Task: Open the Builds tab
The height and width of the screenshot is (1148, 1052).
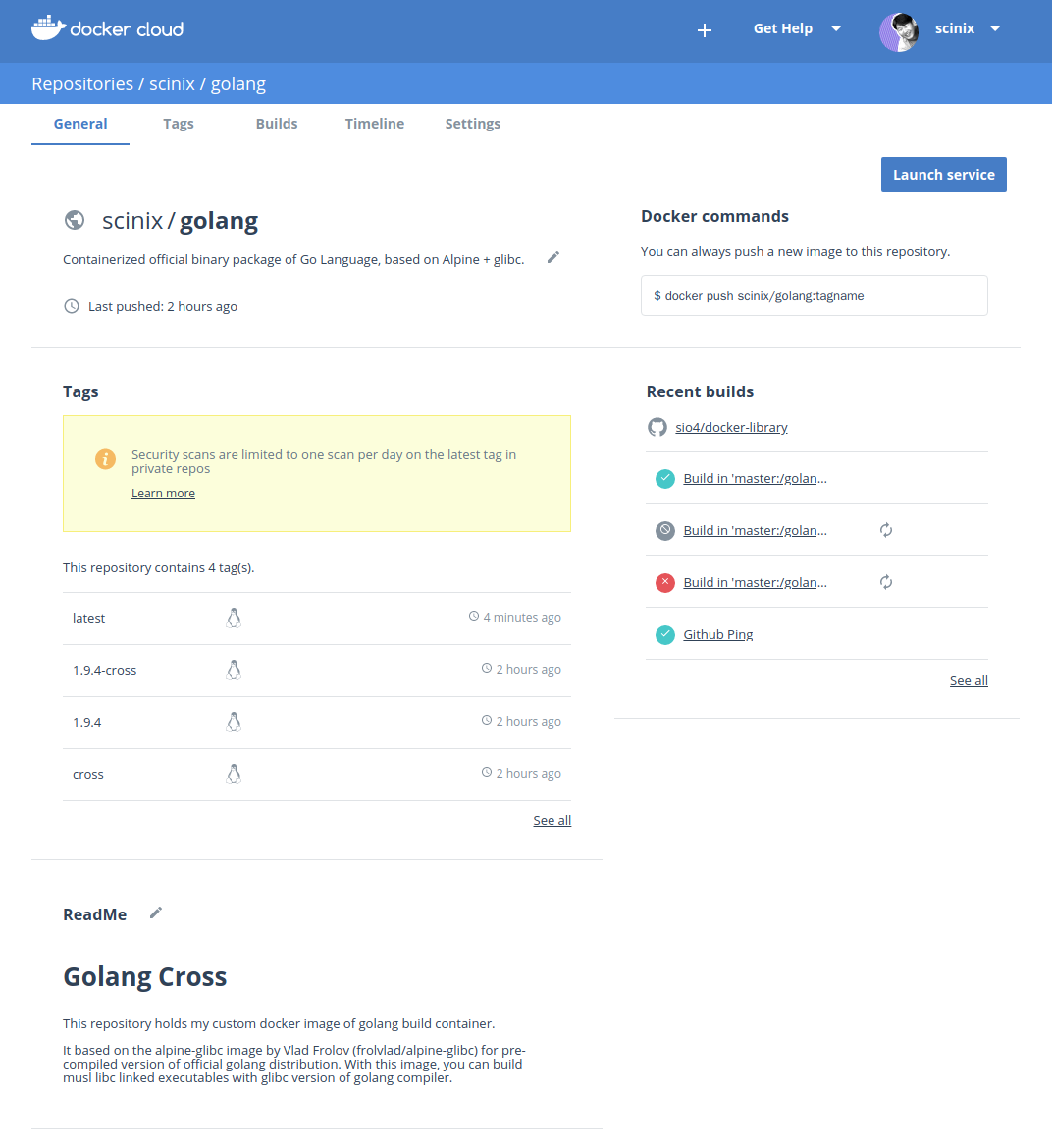Action: [277, 124]
